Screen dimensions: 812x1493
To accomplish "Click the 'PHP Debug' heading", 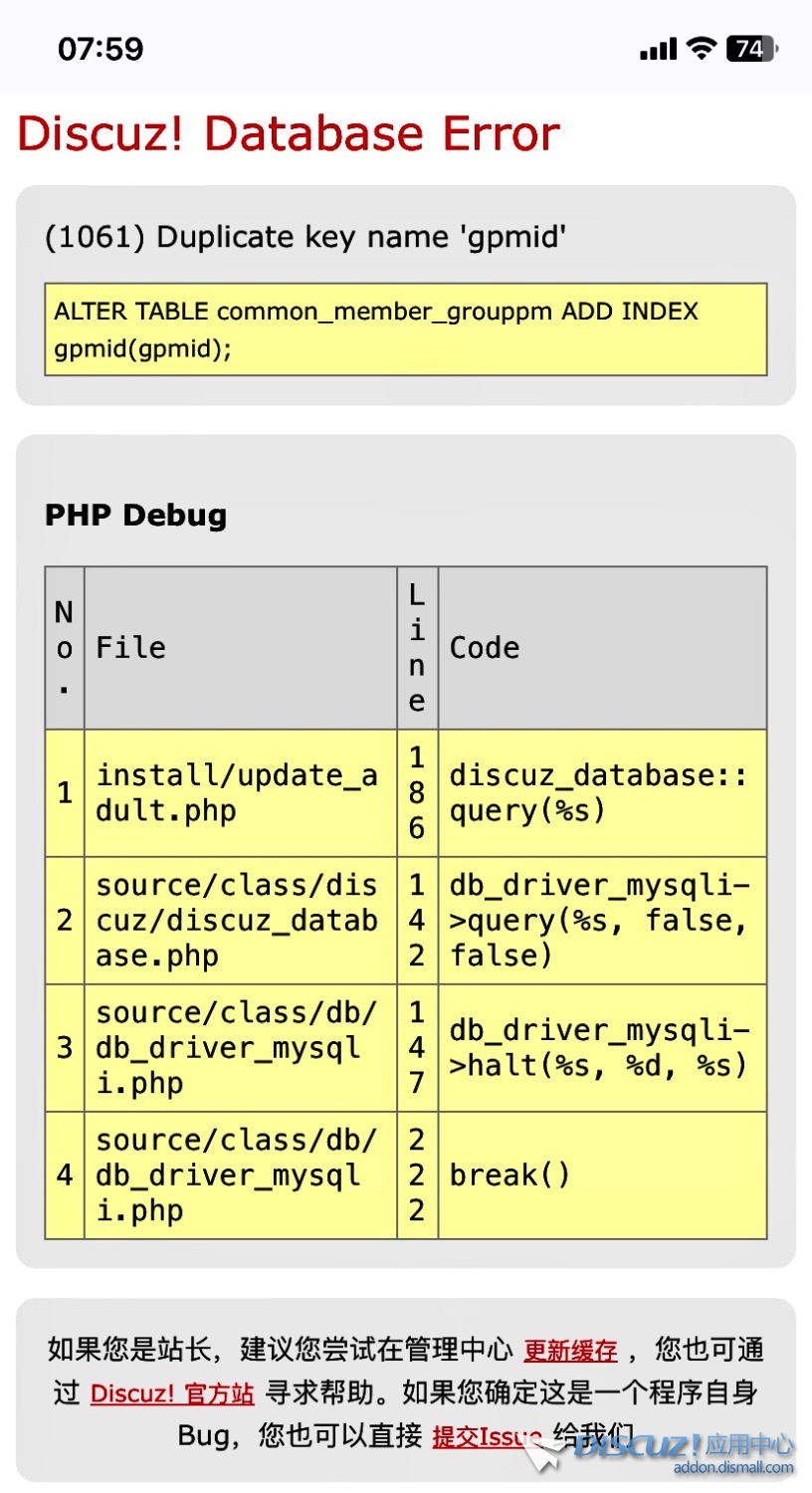I will click(x=136, y=515).
